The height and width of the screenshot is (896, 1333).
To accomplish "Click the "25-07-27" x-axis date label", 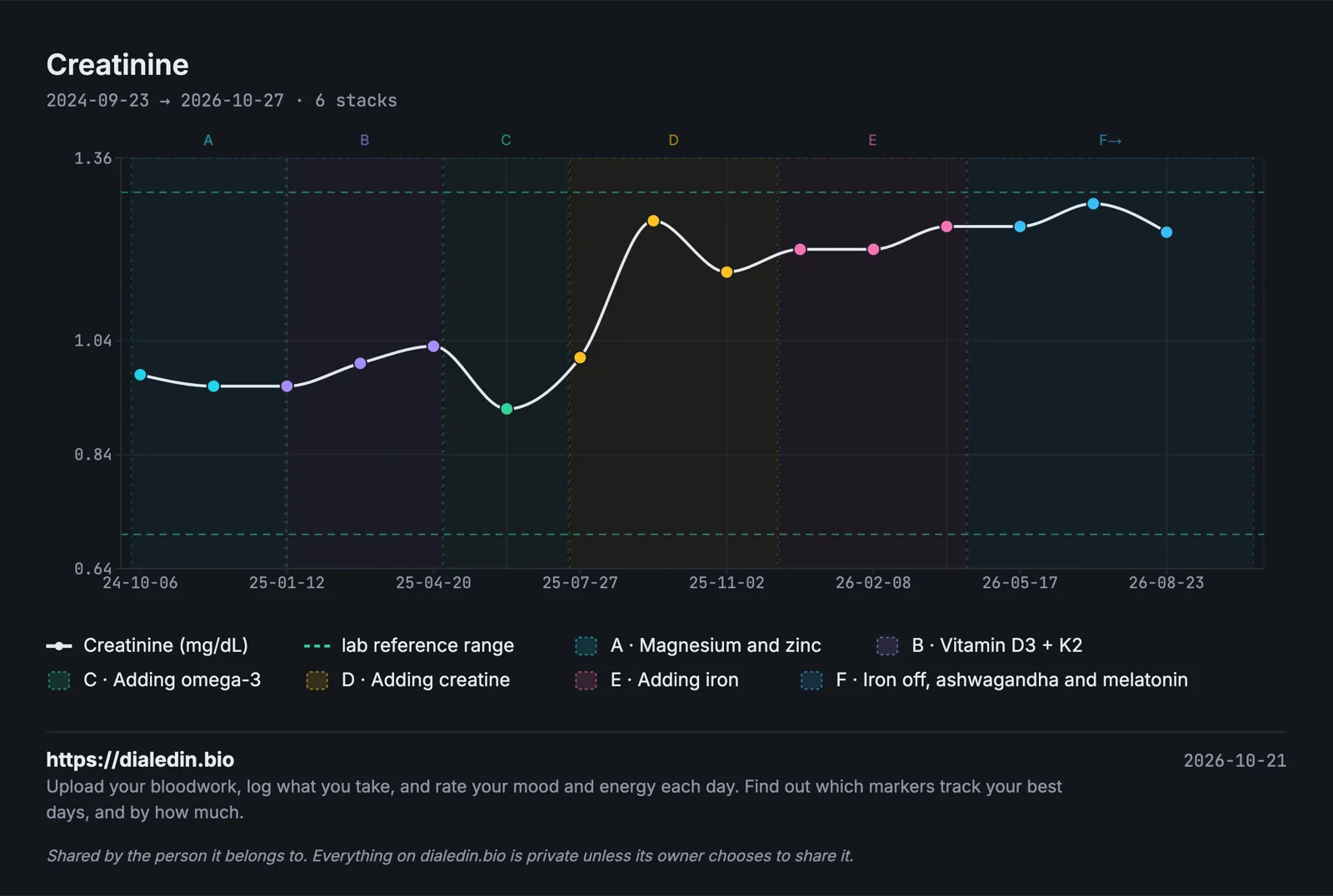I will tap(580, 583).
